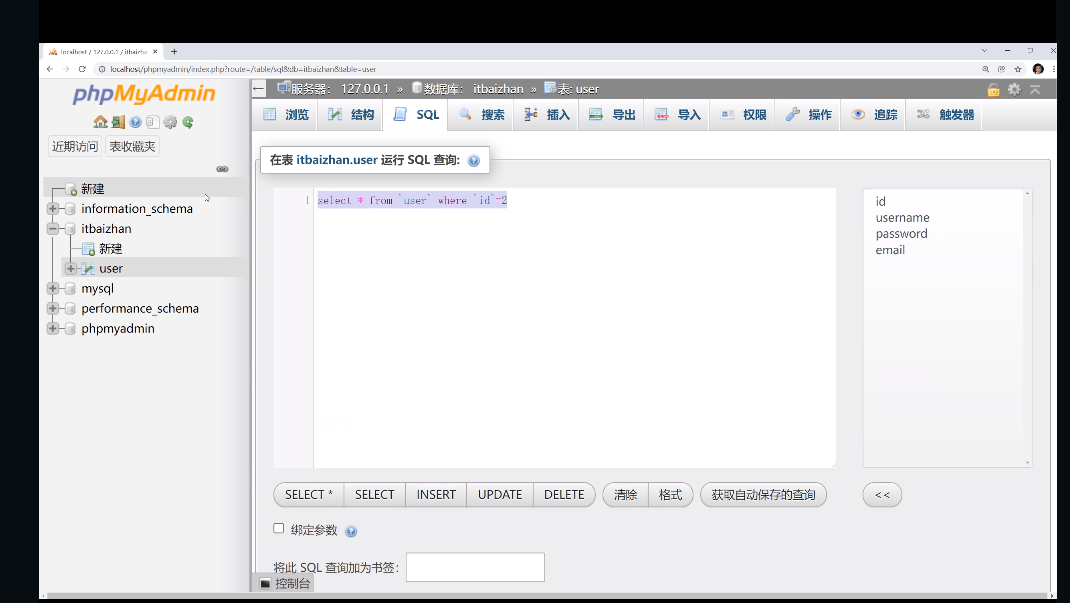
Task: Click the DELETE button
Action: (x=564, y=495)
